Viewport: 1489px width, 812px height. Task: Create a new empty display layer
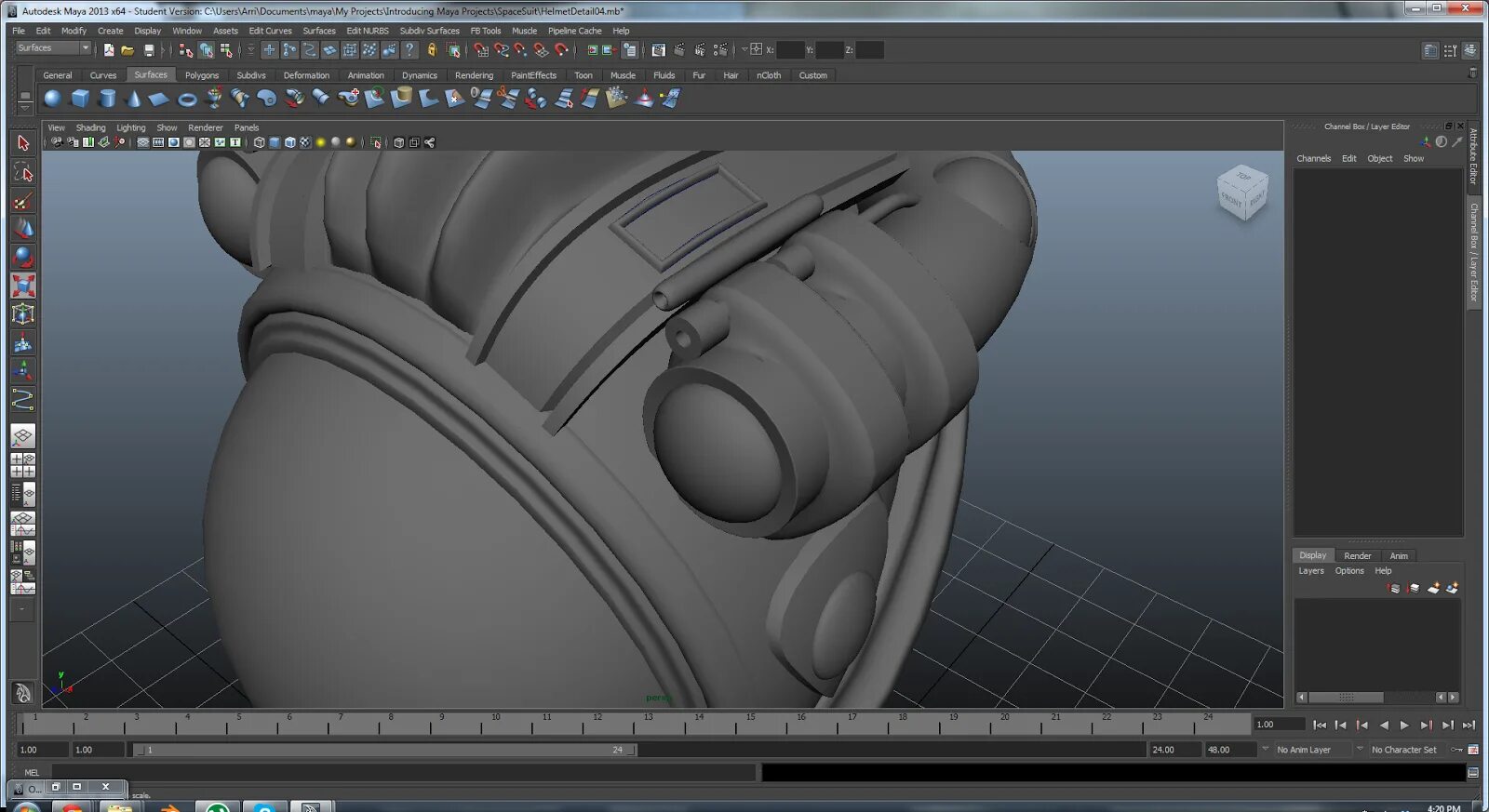click(1433, 588)
